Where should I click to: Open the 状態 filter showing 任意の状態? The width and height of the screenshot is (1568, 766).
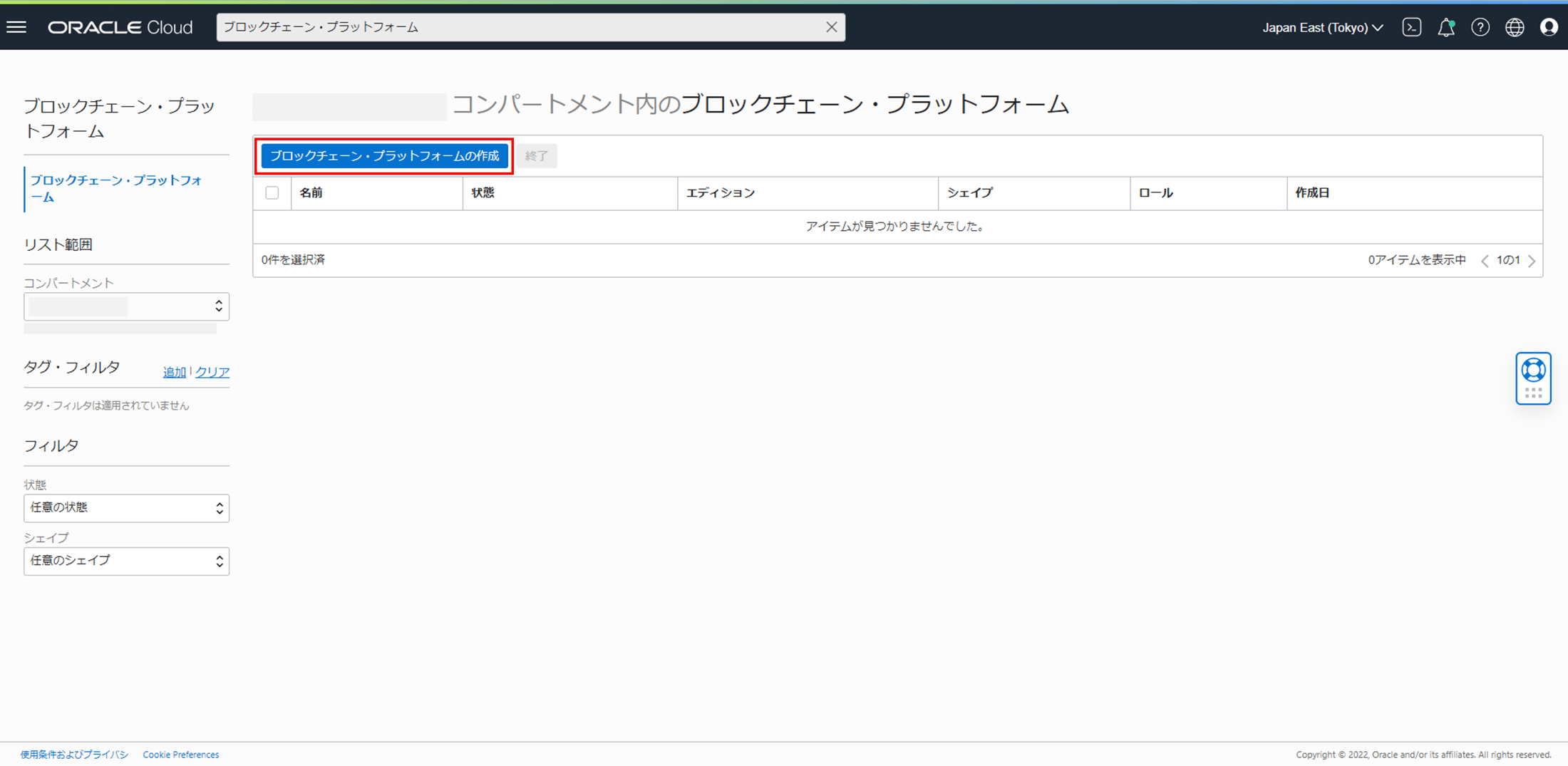tap(126, 507)
